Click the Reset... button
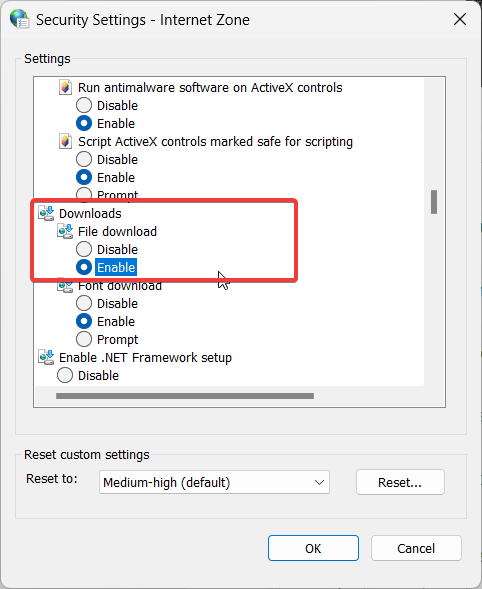 point(400,482)
